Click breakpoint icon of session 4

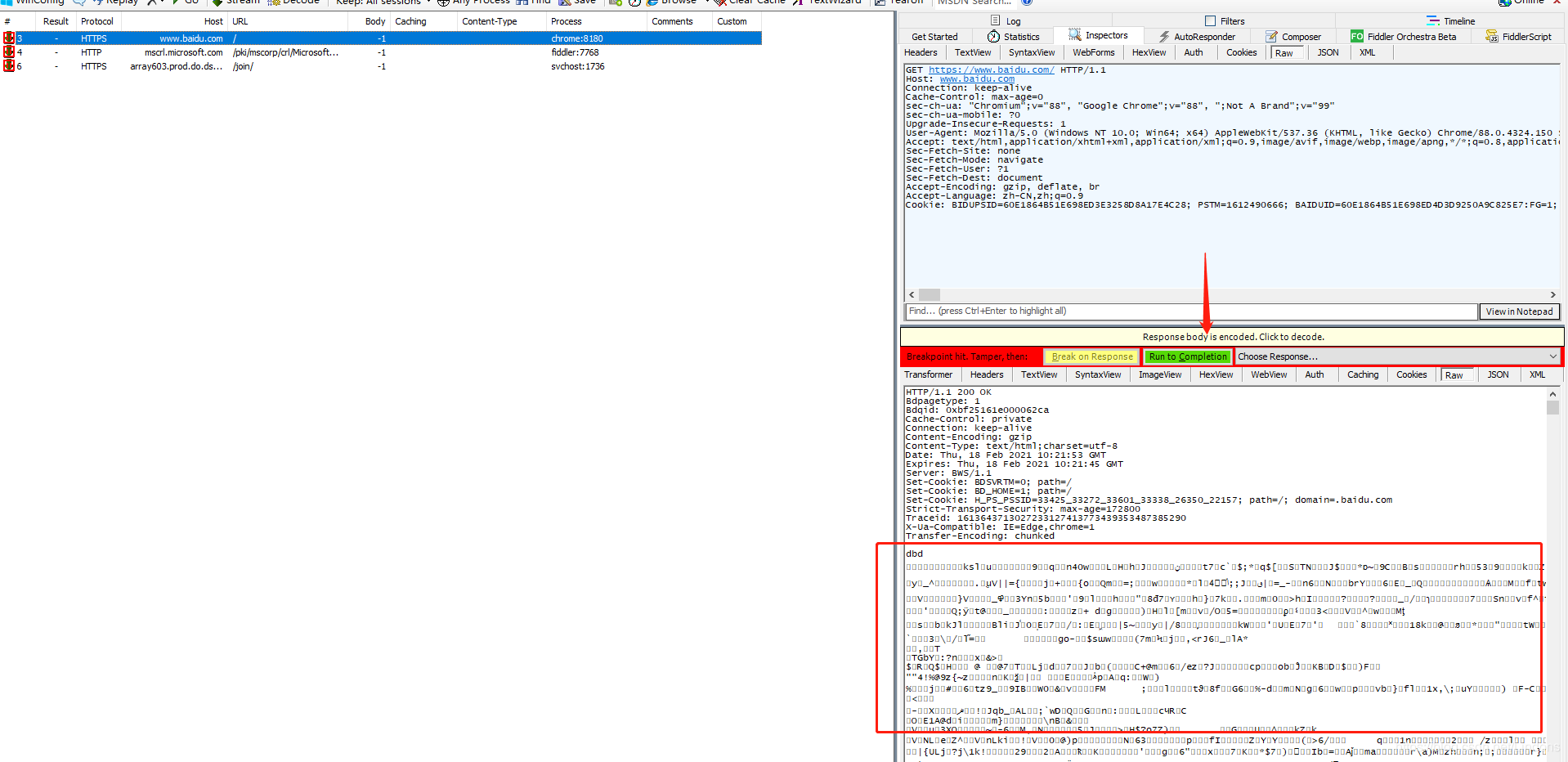[x=9, y=52]
